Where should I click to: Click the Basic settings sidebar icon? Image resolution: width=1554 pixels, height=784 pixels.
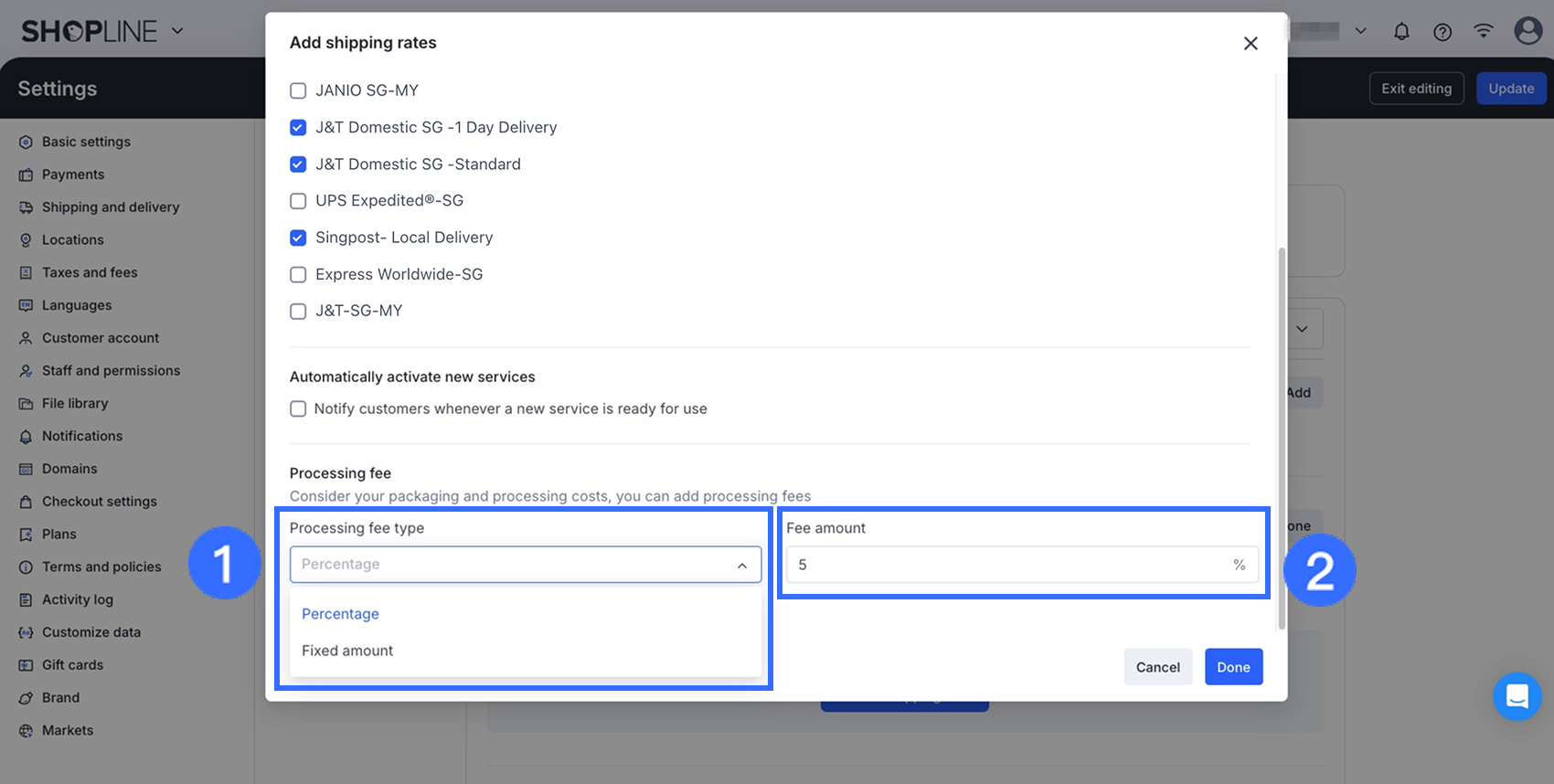(x=26, y=143)
